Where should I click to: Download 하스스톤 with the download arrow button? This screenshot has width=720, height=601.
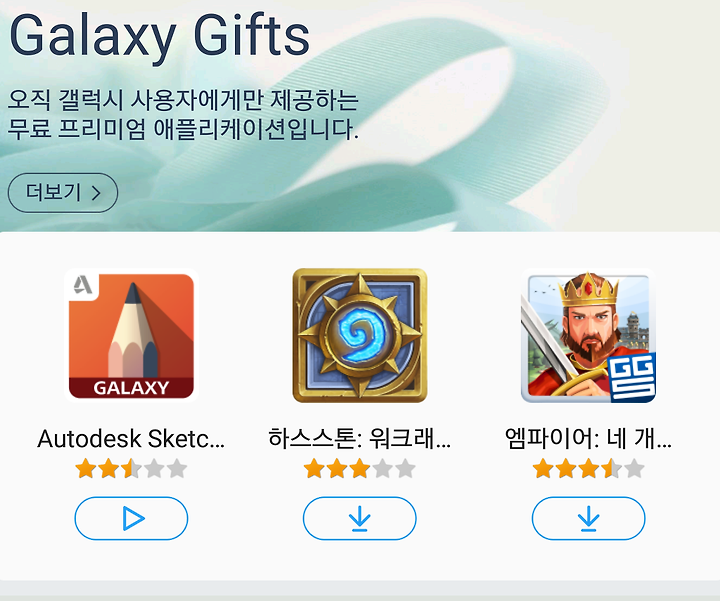(x=360, y=518)
